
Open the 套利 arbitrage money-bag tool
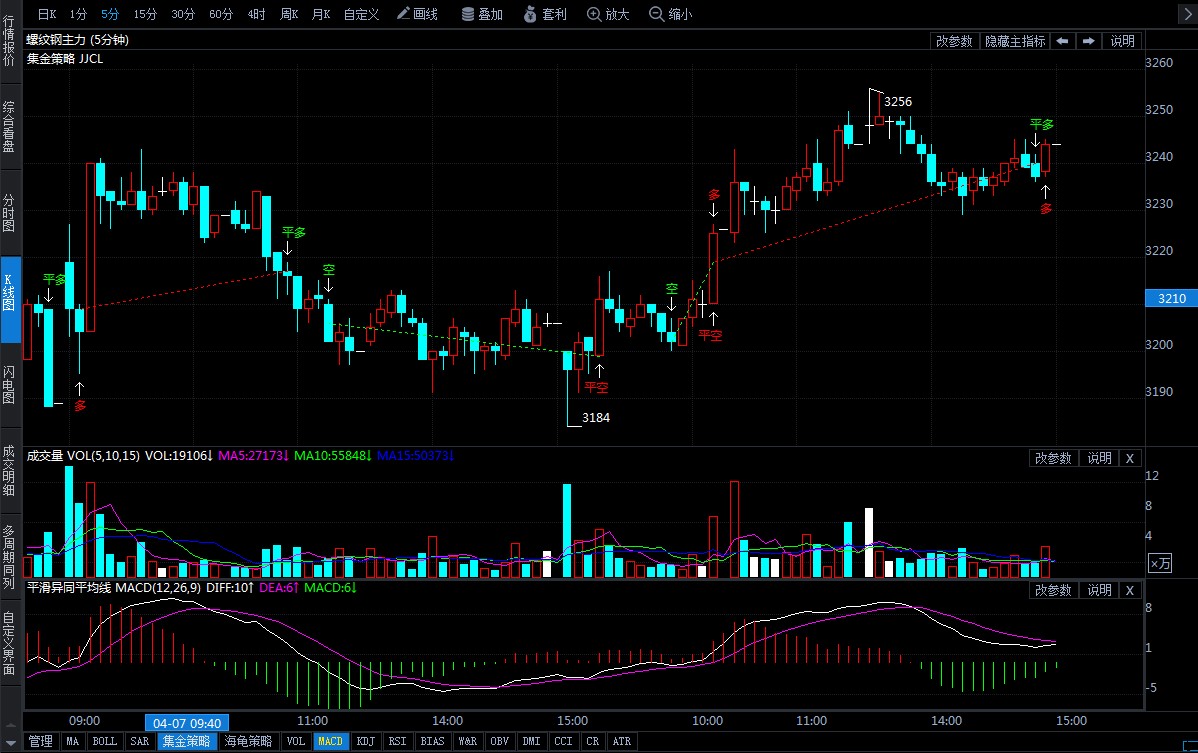[545, 14]
